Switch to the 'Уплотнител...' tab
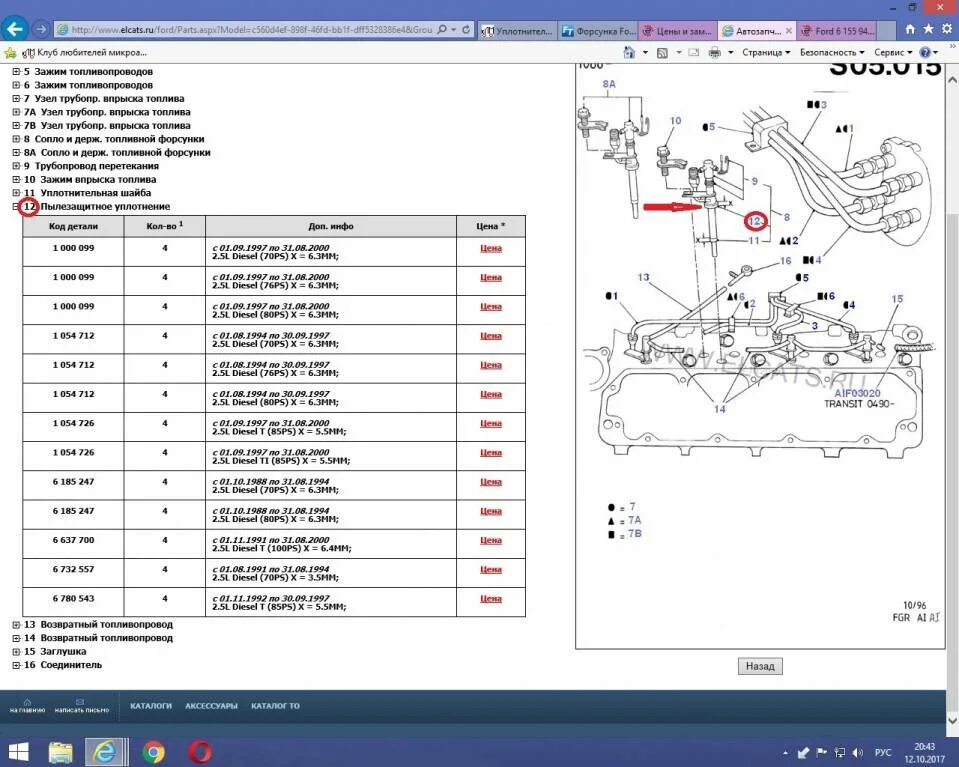This screenshot has height=767, width=959. pos(517,31)
